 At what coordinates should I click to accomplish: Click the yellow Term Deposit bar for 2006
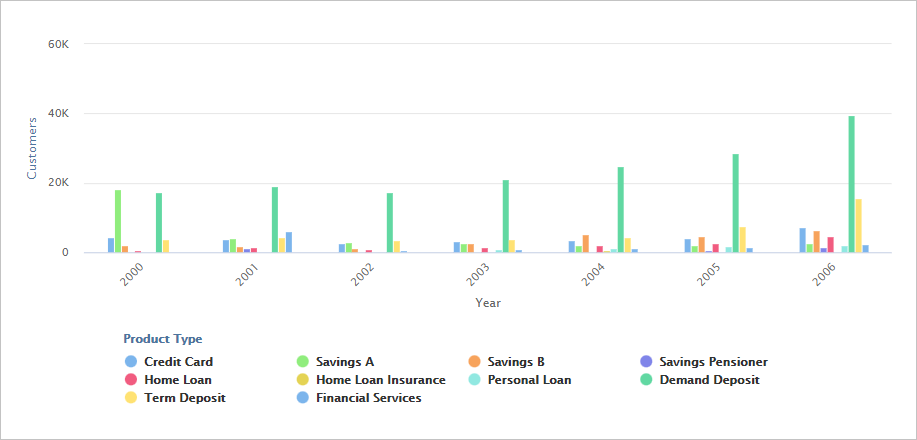point(859,226)
